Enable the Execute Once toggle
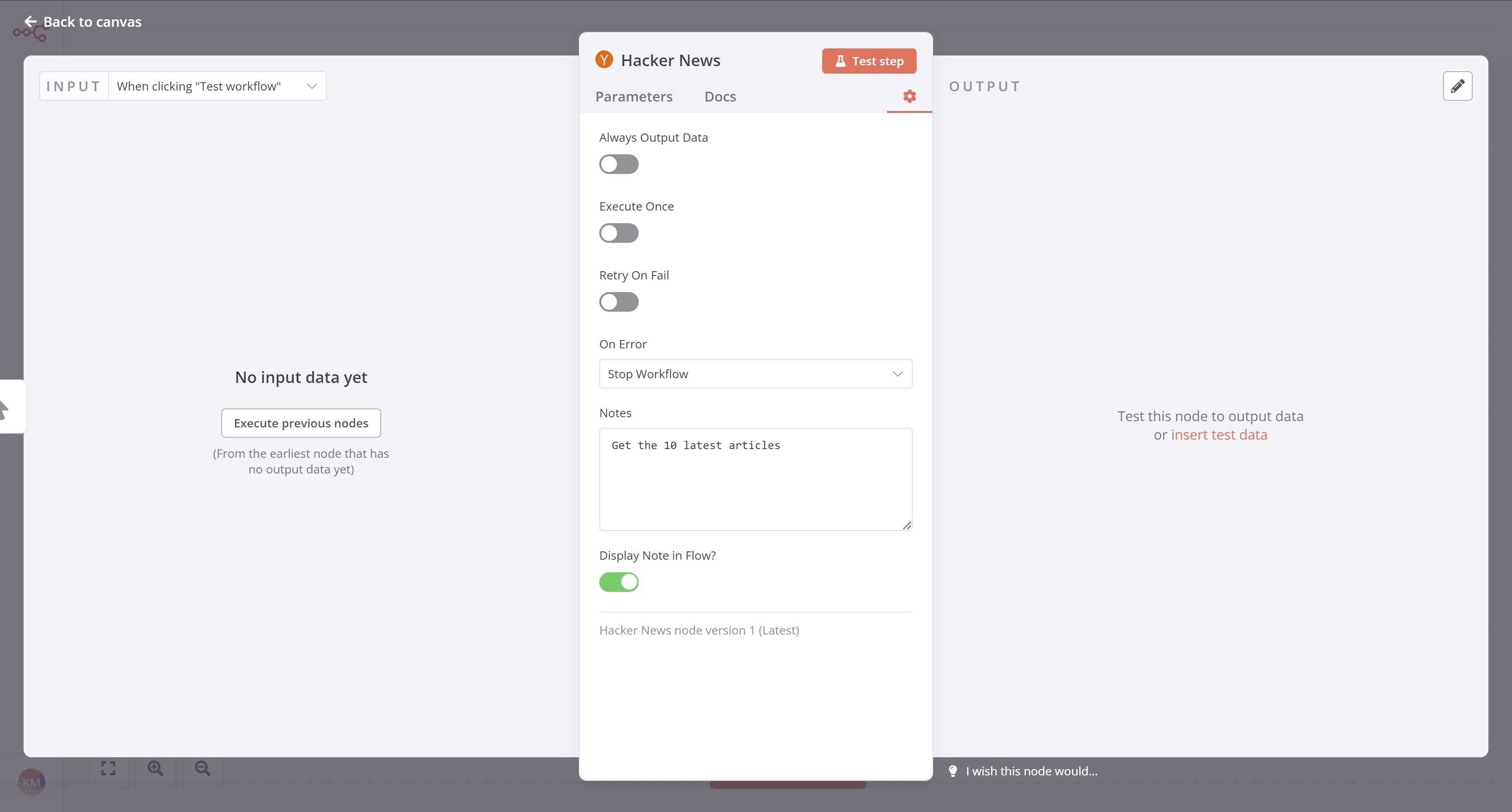Viewport: 1512px width, 812px height. [x=618, y=232]
